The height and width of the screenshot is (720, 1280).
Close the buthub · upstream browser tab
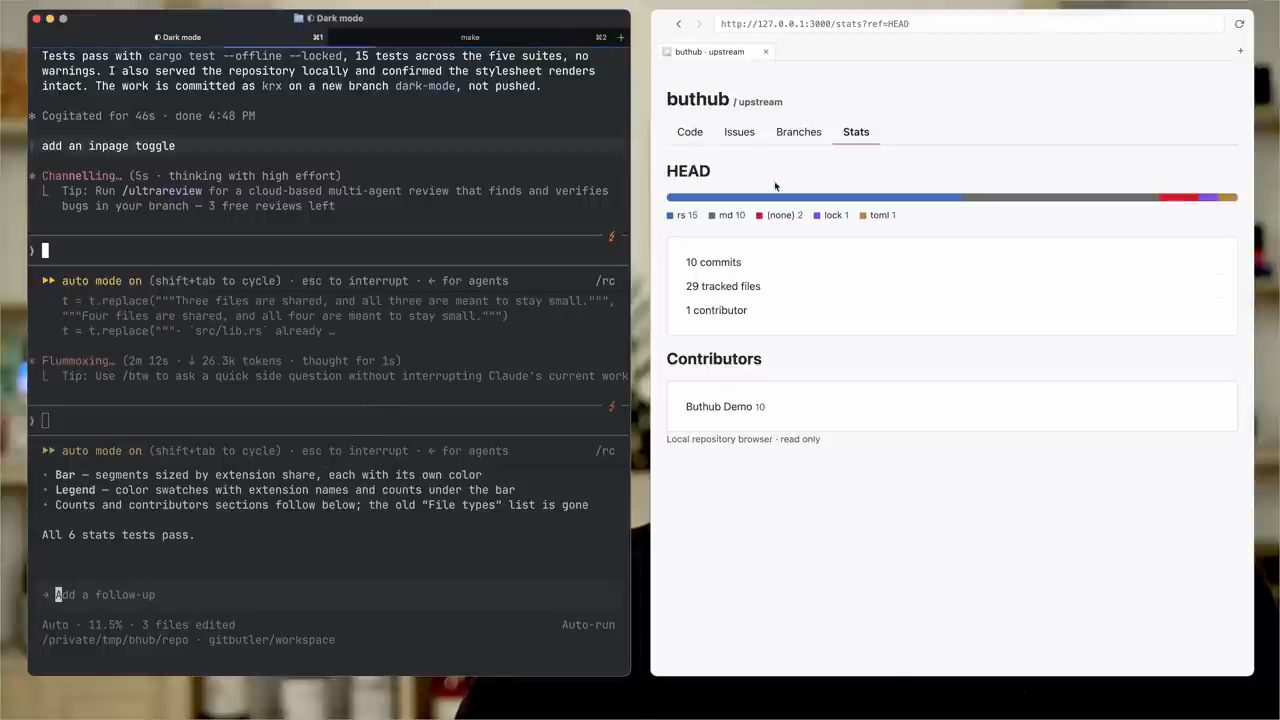[x=766, y=52]
